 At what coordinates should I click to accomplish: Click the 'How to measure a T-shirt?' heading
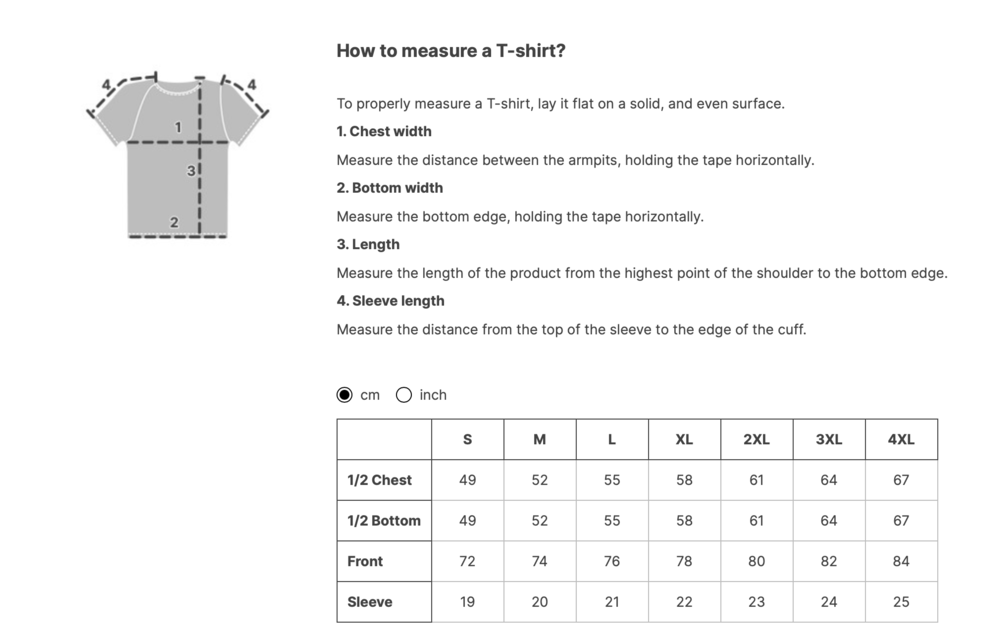coord(451,51)
